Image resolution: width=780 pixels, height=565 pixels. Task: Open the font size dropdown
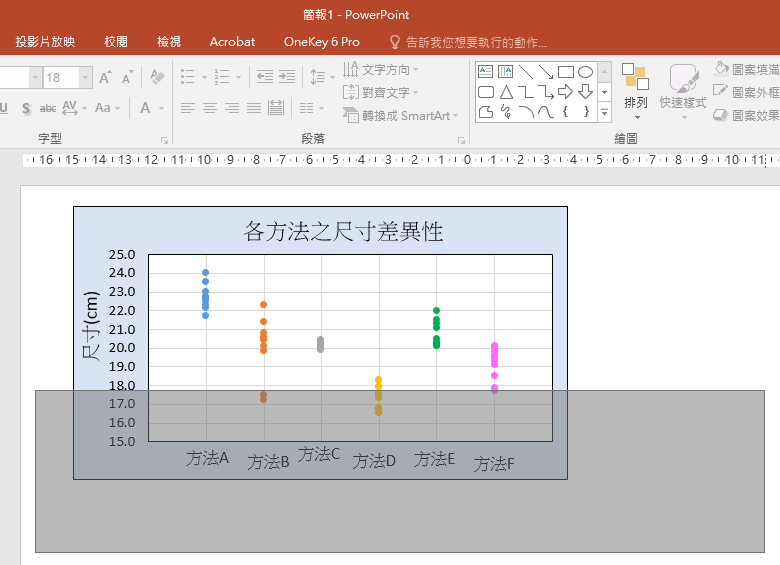pos(86,77)
